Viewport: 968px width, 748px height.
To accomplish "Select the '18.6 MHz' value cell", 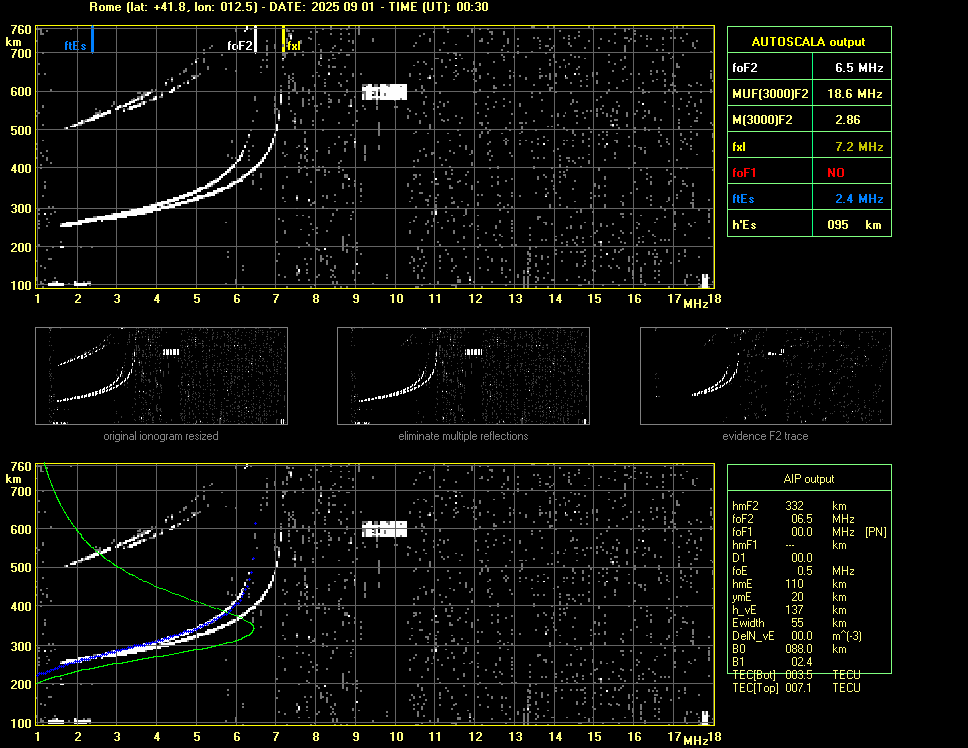I will (853, 93).
